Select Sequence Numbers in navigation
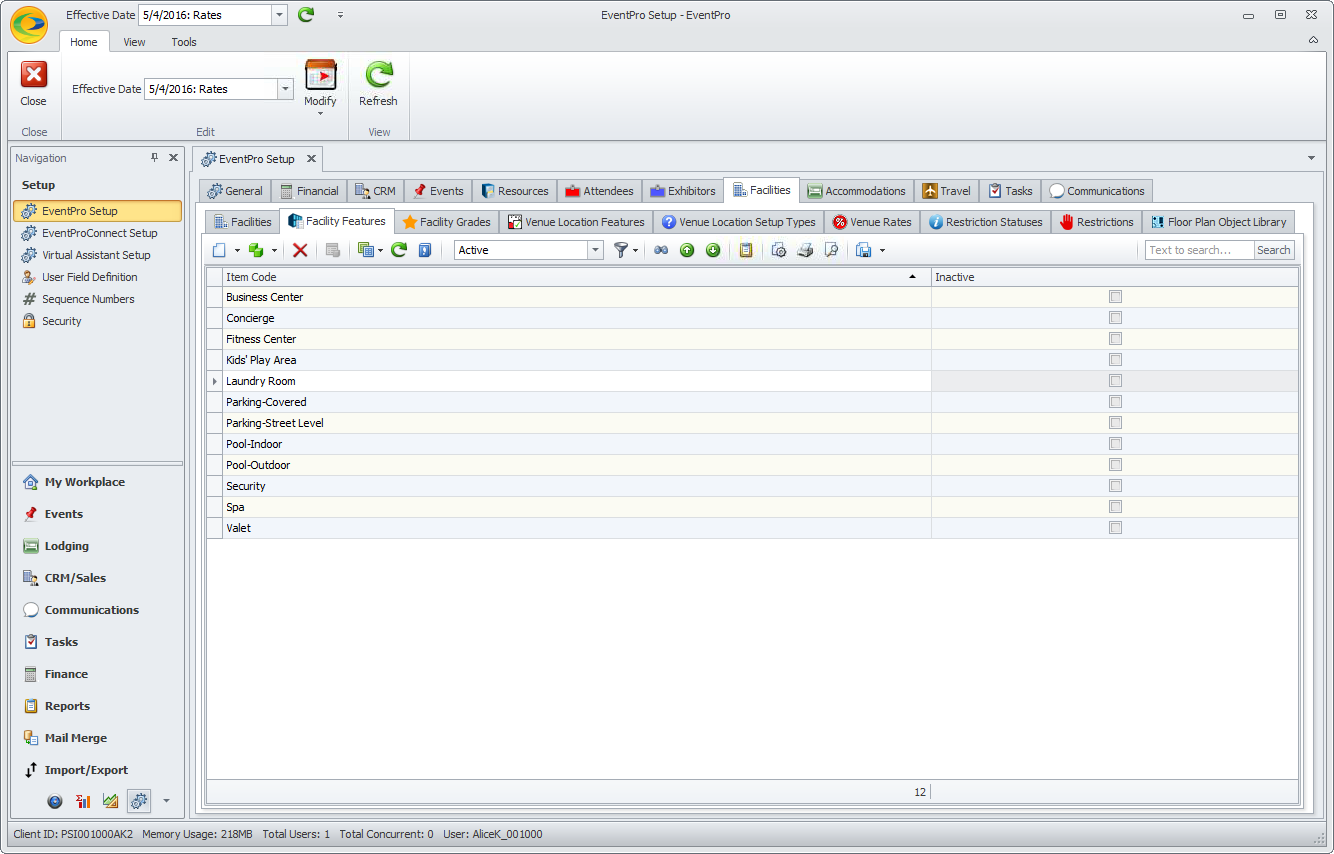1334x854 pixels. tap(88, 299)
